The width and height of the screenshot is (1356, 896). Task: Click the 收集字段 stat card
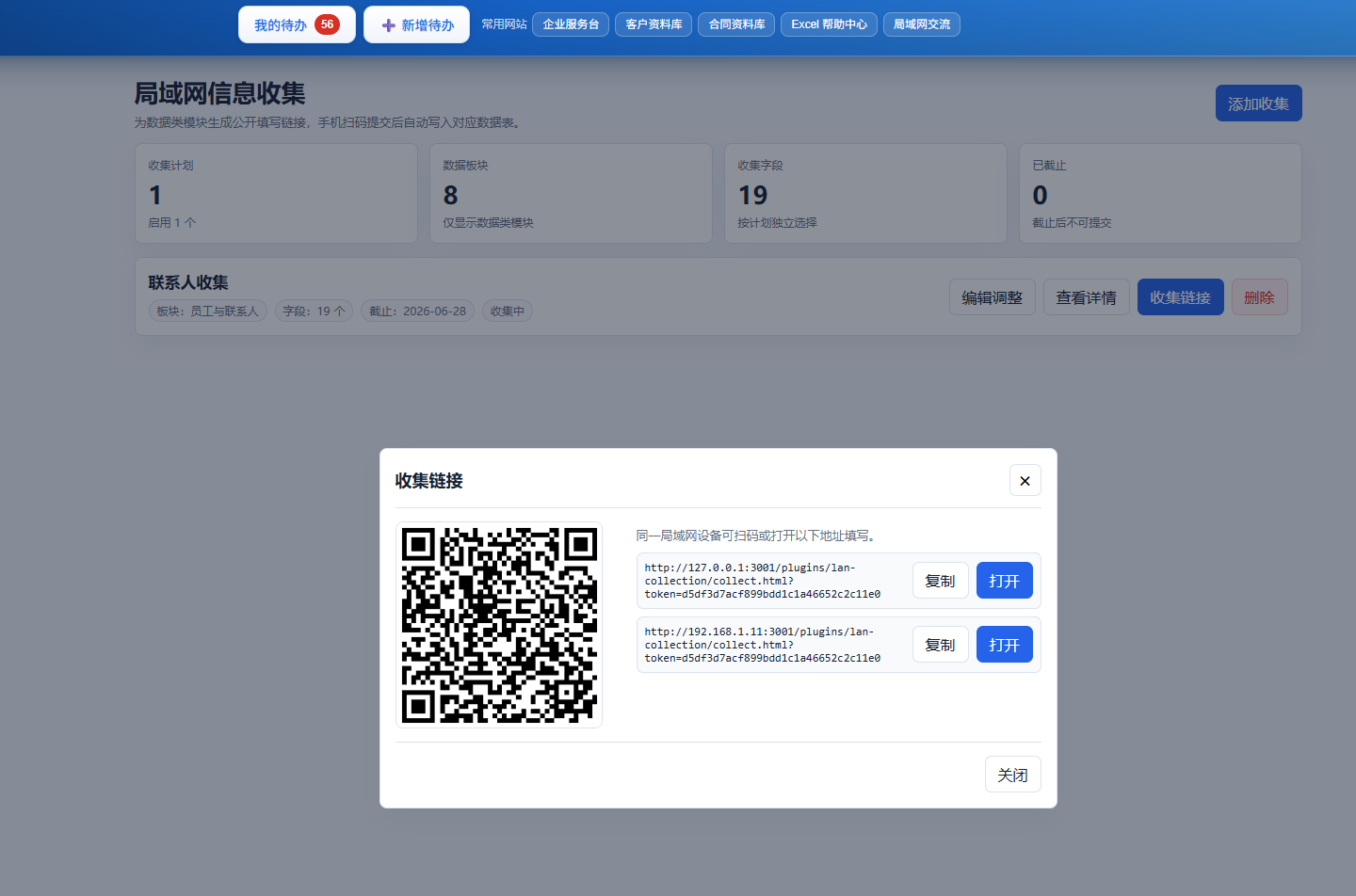coord(865,194)
